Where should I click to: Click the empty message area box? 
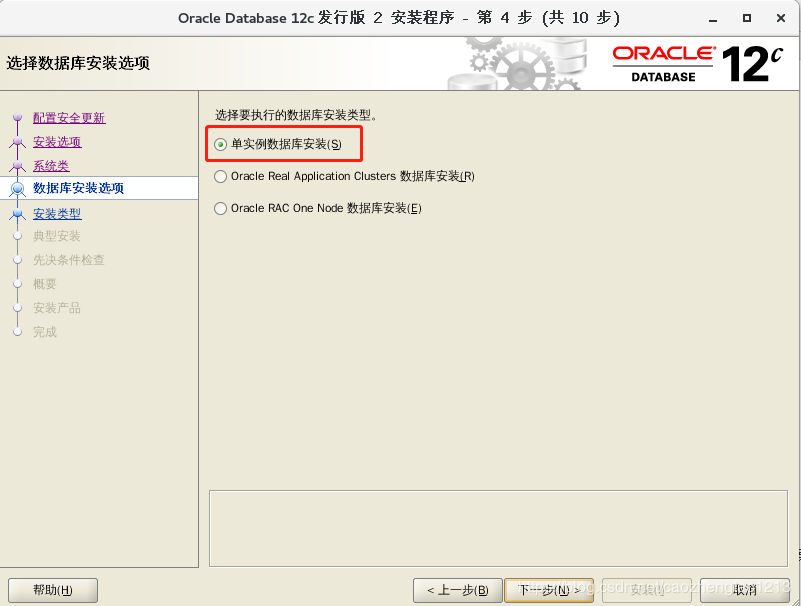click(498, 528)
